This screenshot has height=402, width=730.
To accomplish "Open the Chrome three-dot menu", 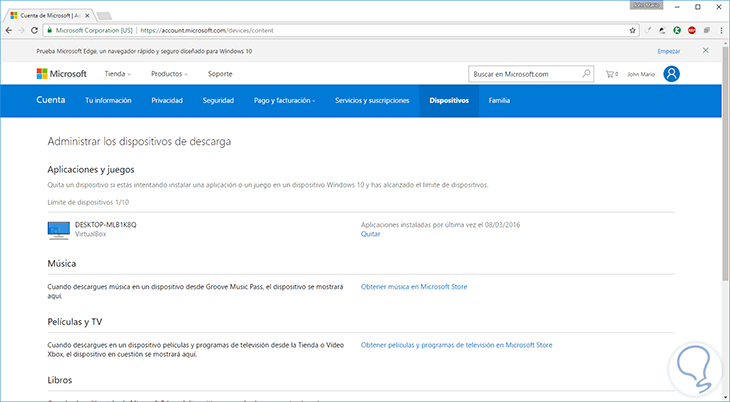I will (721, 30).
